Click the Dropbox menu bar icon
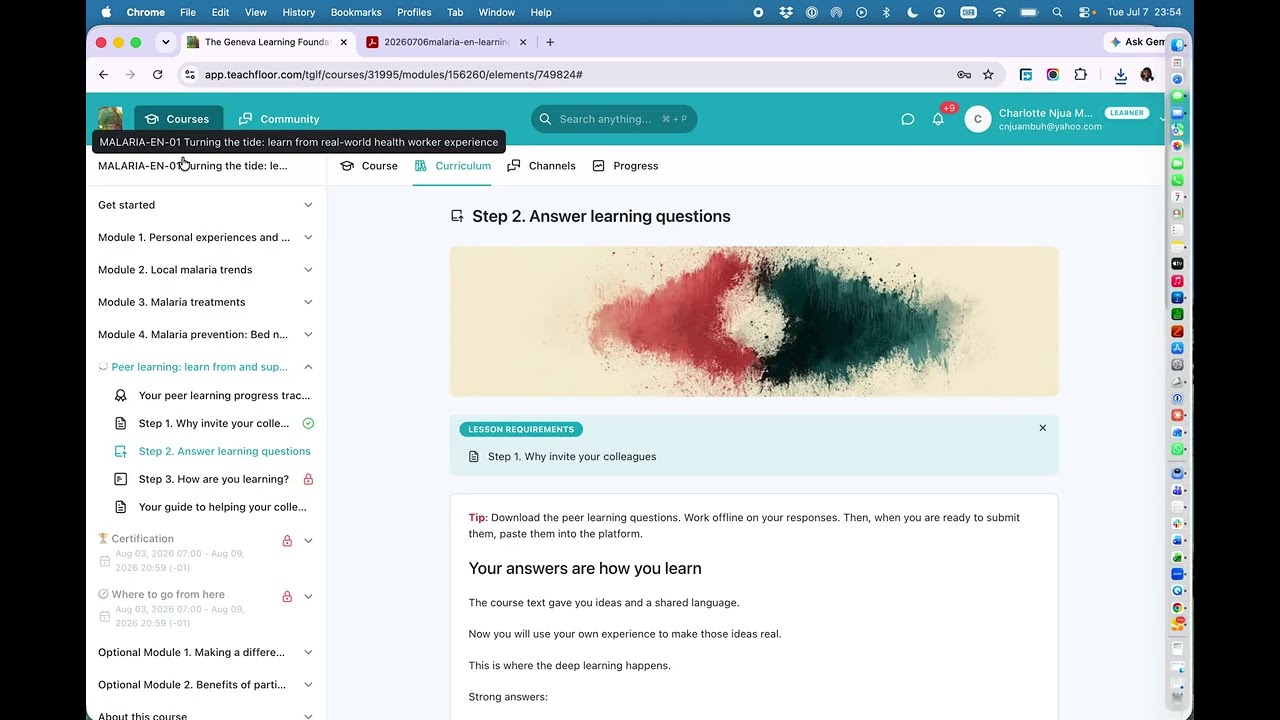Image resolution: width=1280 pixels, height=720 pixels. (786, 12)
